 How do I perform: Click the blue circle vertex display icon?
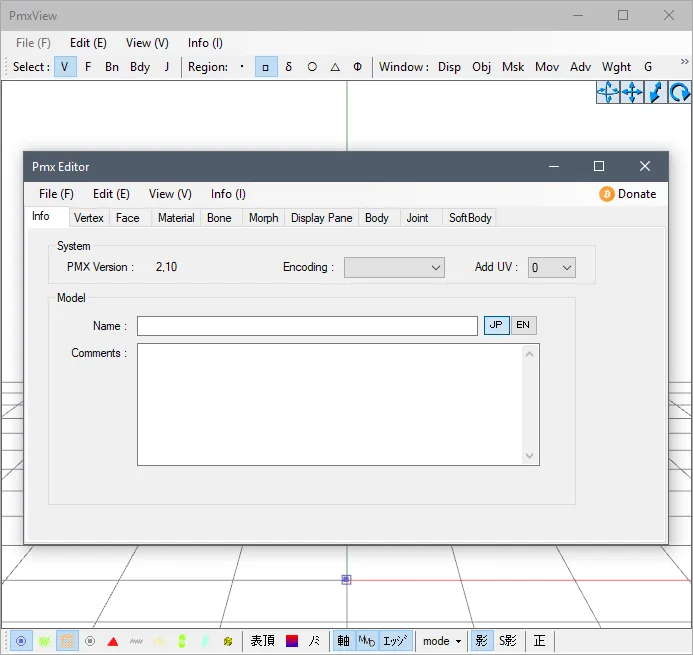[x=21, y=641]
